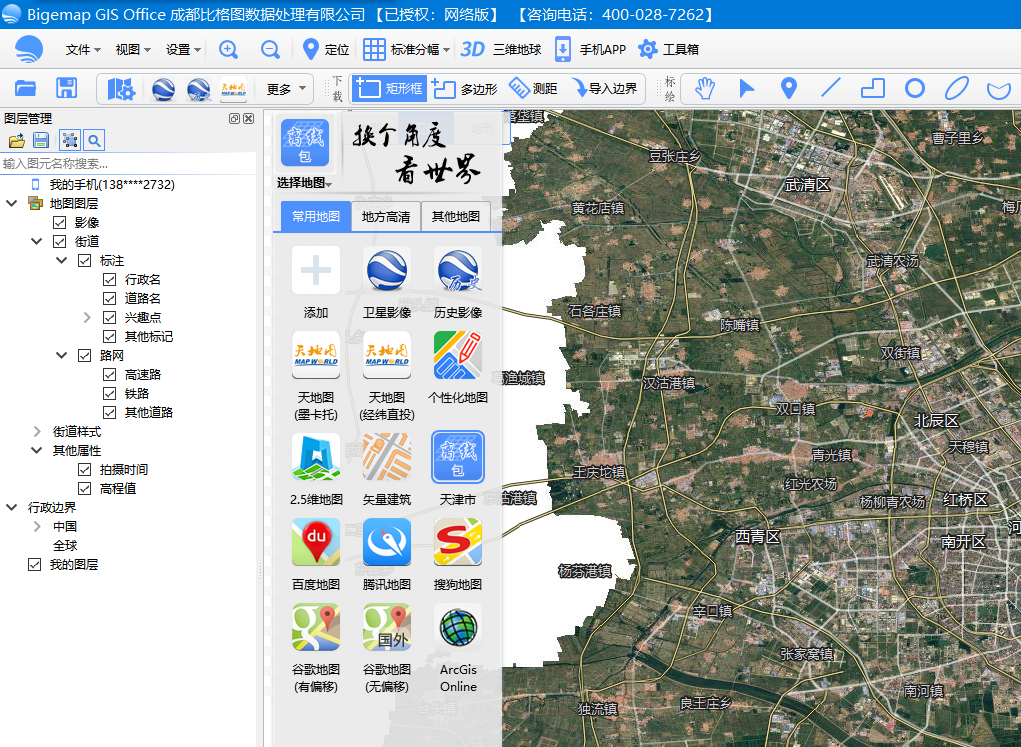Screen dimensions: 1021x747
Task: Expand the 兴趣点 tree node
Action: point(87,317)
